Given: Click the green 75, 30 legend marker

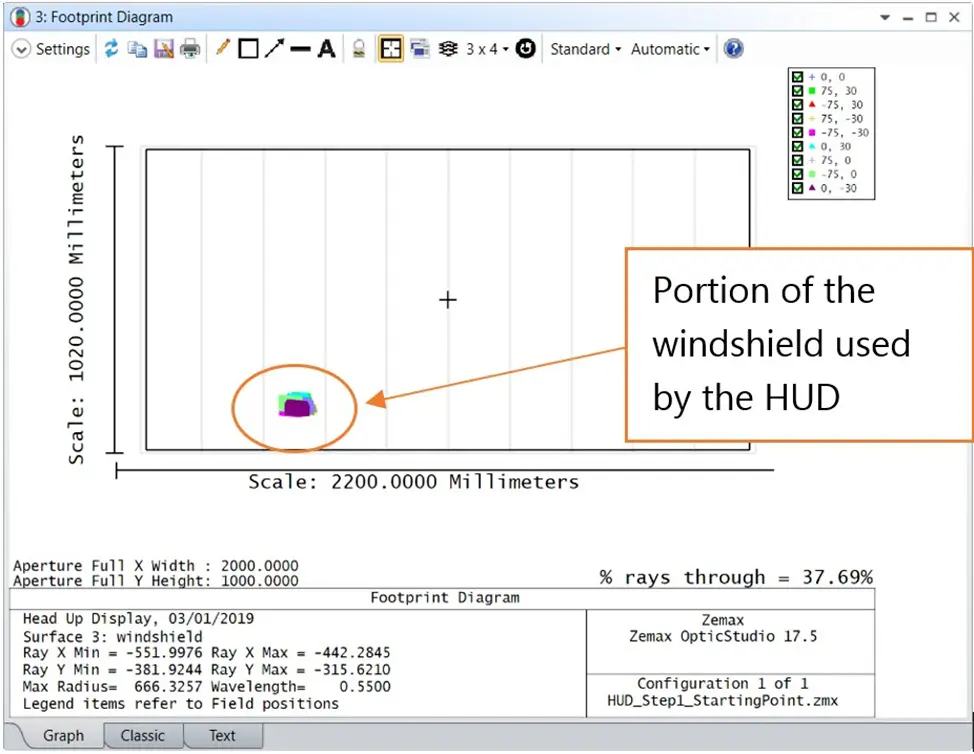Looking at the screenshot, I should [x=811, y=91].
